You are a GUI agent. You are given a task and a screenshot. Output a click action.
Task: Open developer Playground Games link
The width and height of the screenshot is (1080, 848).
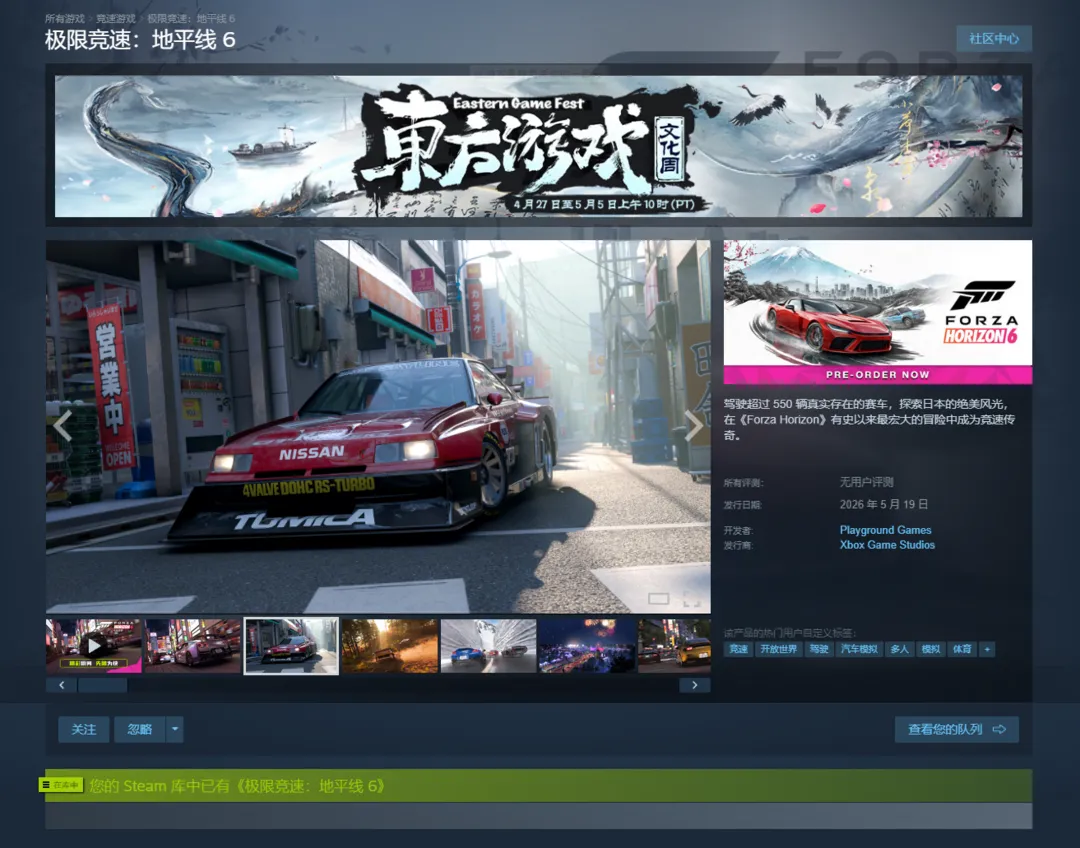point(885,530)
